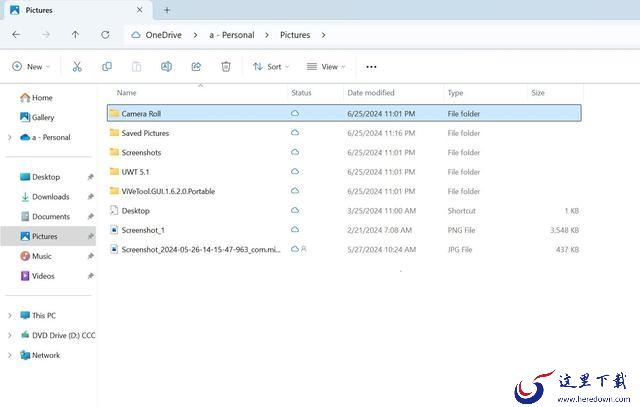This screenshot has height=407, width=640.
Task: Sort by Date modified column header
Action: coord(372,93)
